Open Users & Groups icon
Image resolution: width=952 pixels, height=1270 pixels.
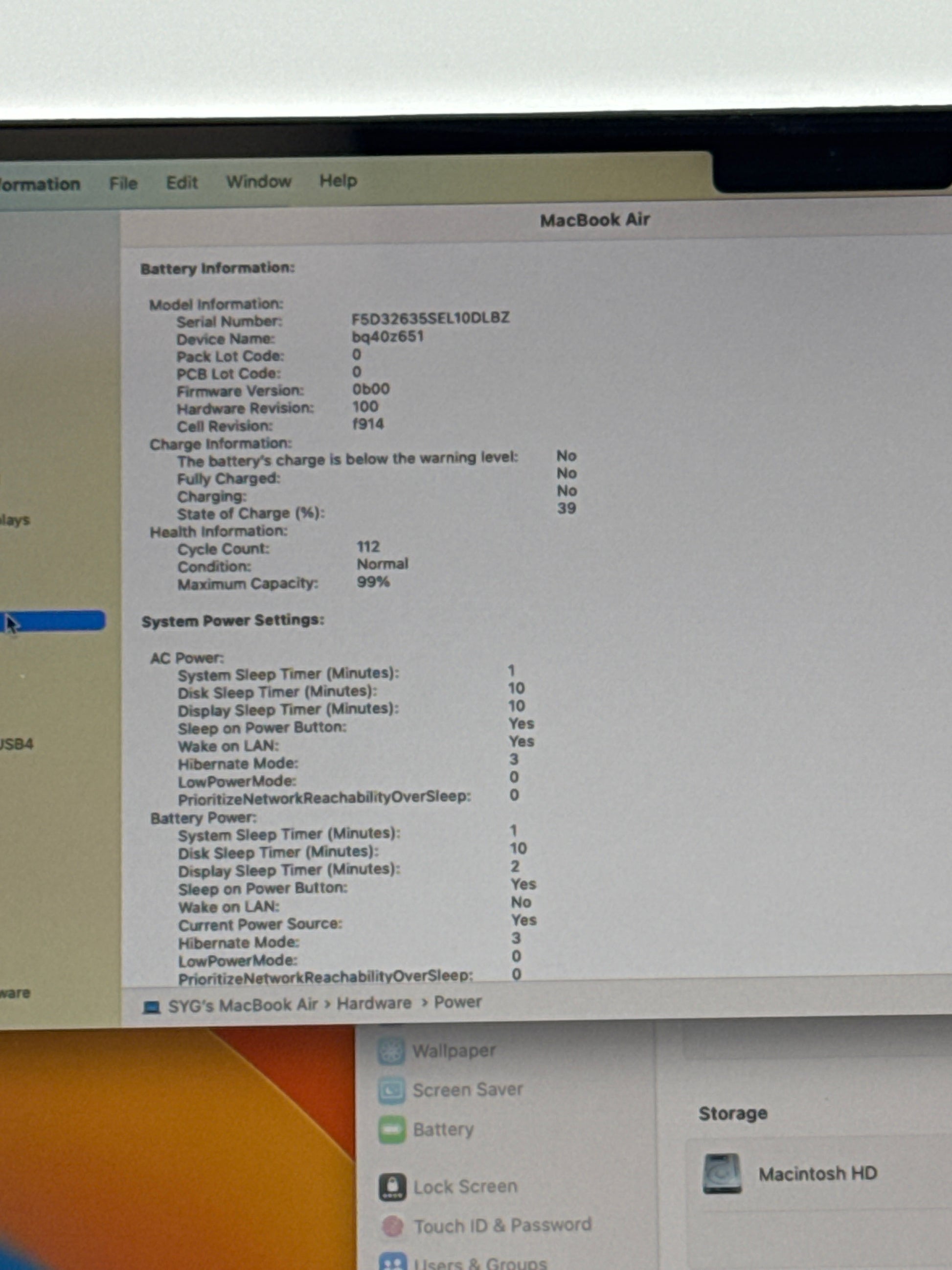click(392, 1262)
